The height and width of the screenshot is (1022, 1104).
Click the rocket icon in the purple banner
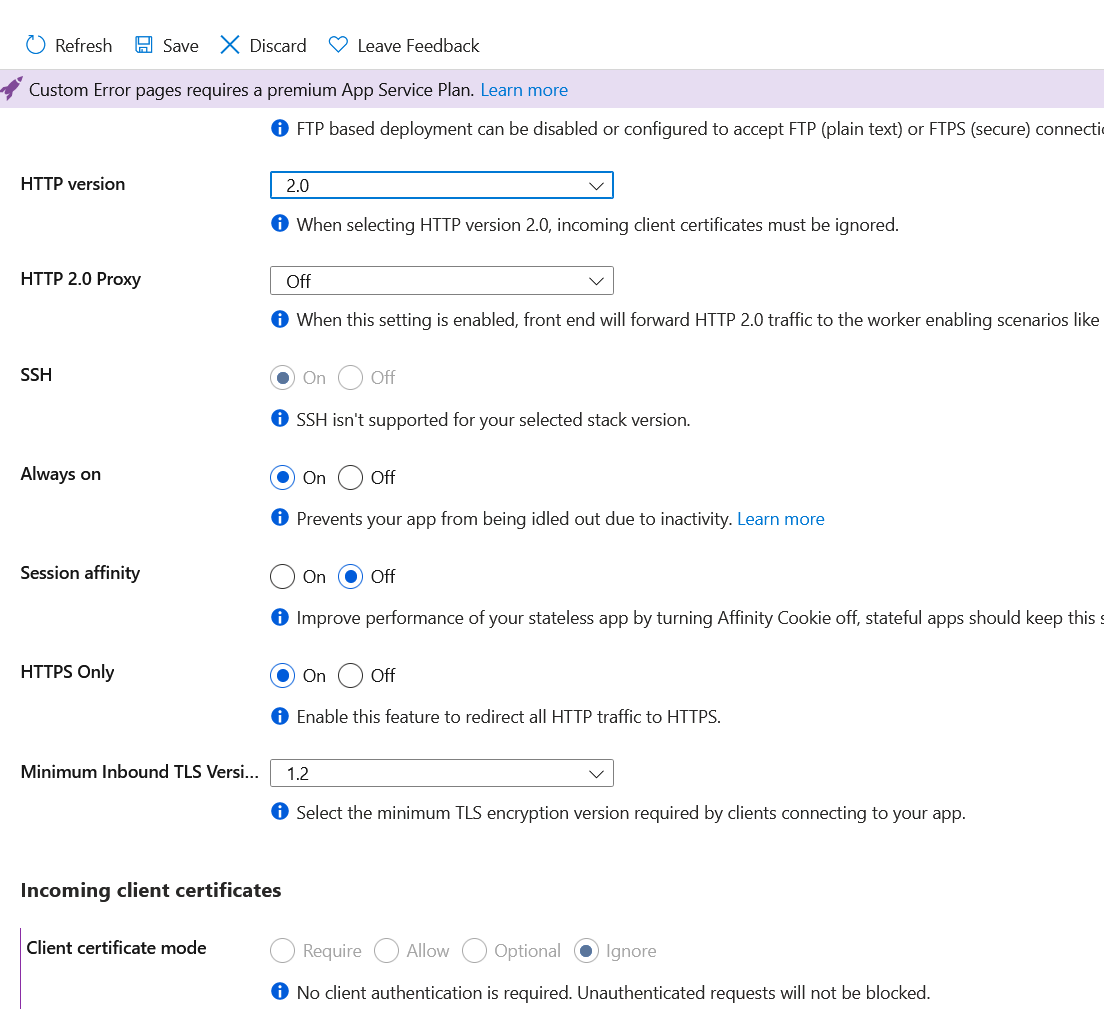click(x=11, y=88)
